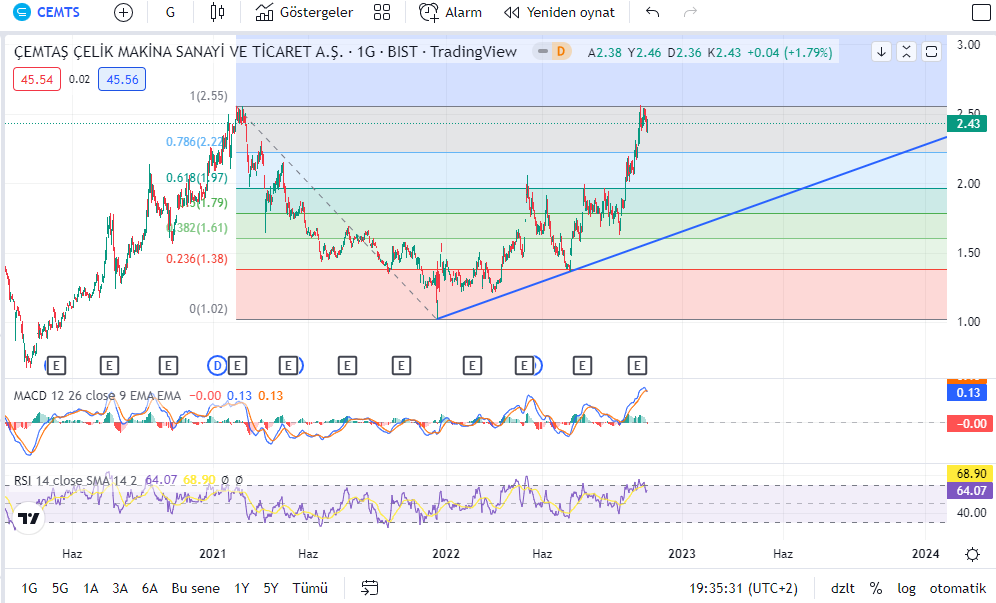Screen dimensions: 996x603
Task: Open the go-to-date calendar icon
Action: click(x=369, y=588)
